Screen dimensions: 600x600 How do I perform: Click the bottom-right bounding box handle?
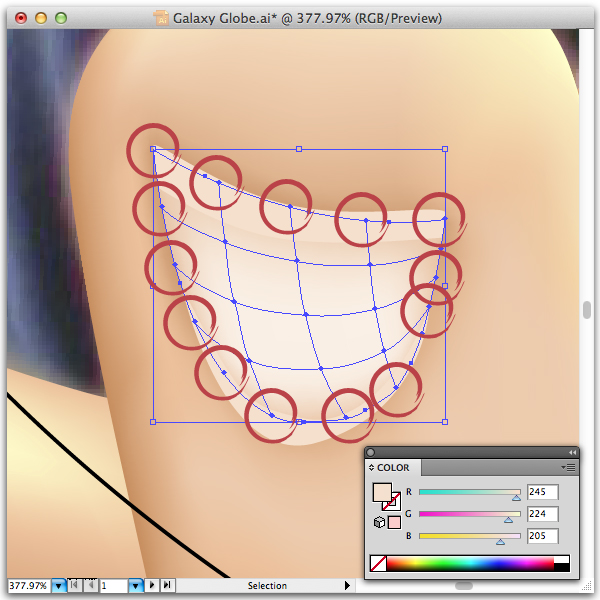tap(445, 422)
